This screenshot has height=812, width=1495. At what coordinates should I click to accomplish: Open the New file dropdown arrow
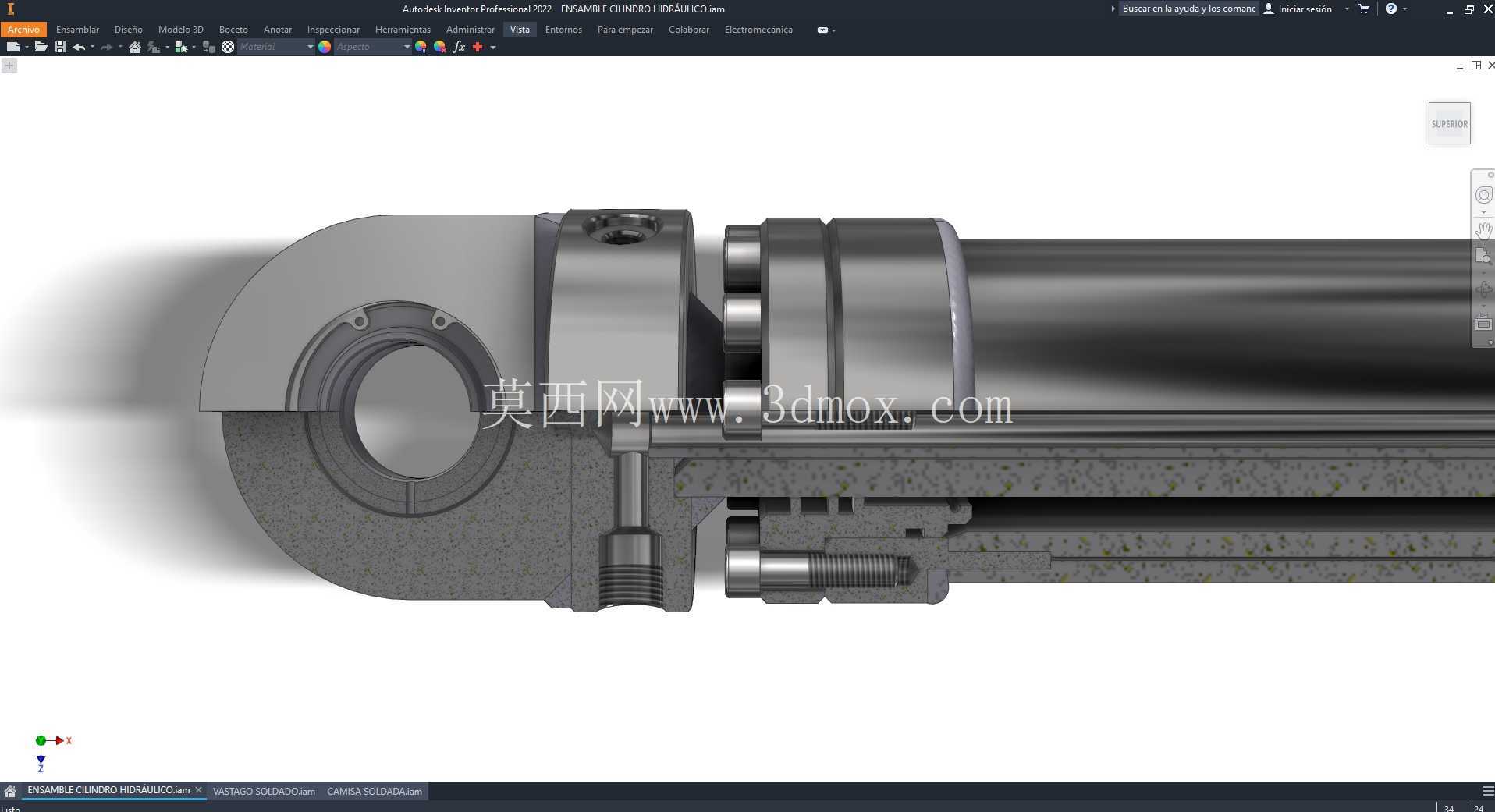27,47
